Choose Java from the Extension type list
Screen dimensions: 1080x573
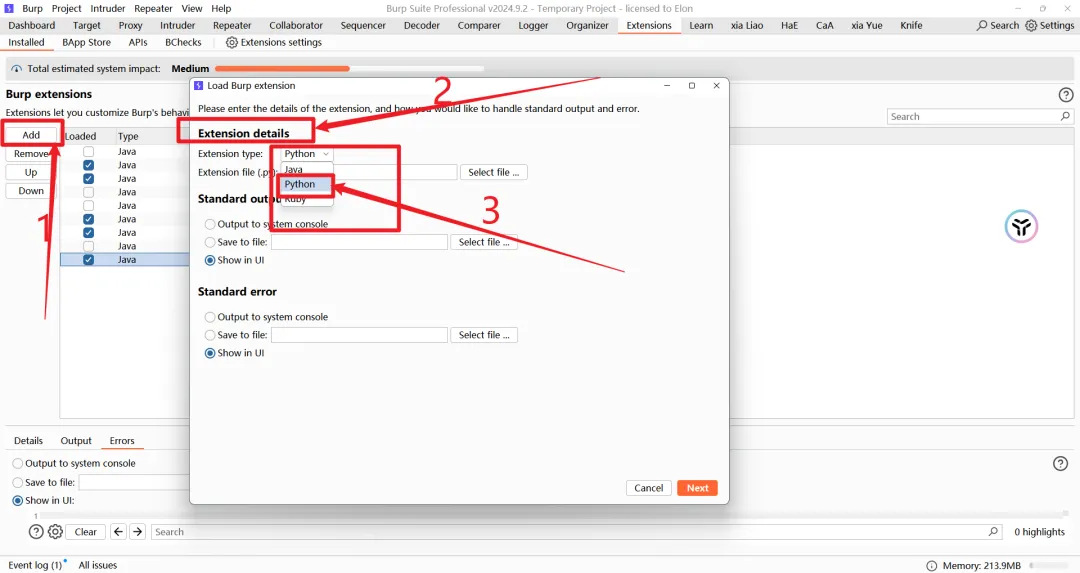pyautogui.click(x=307, y=169)
